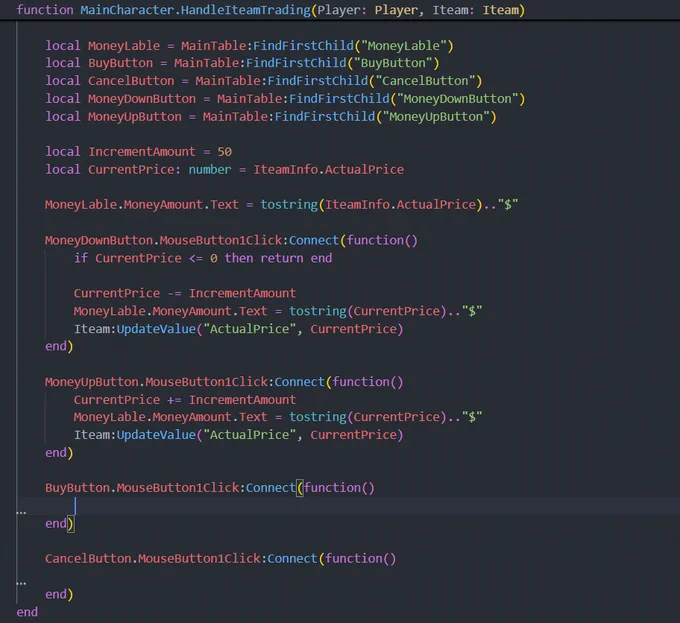
Task: Click UpdateValue inside the MoneyDownButton handler
Action: [156, 329]
